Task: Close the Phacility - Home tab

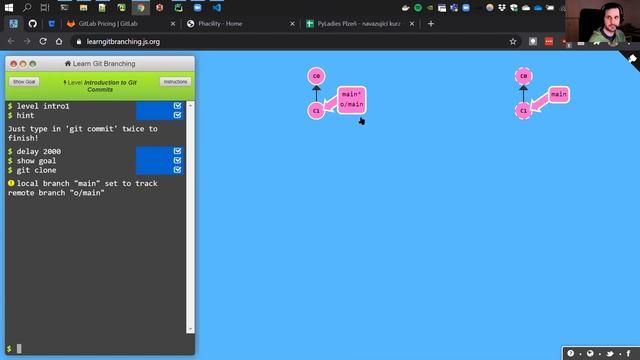Action: tap(292, 24)
